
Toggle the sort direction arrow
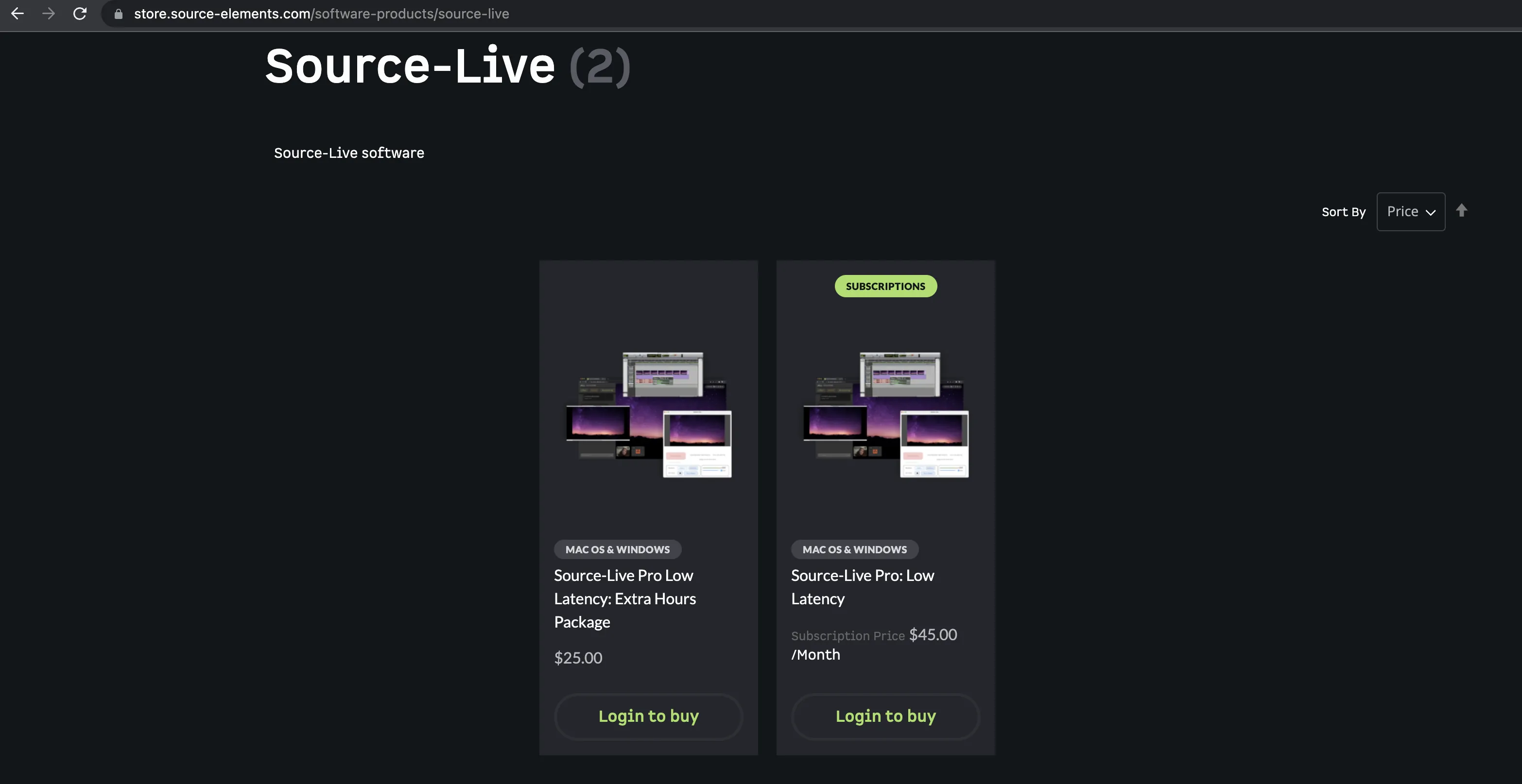1462,210
